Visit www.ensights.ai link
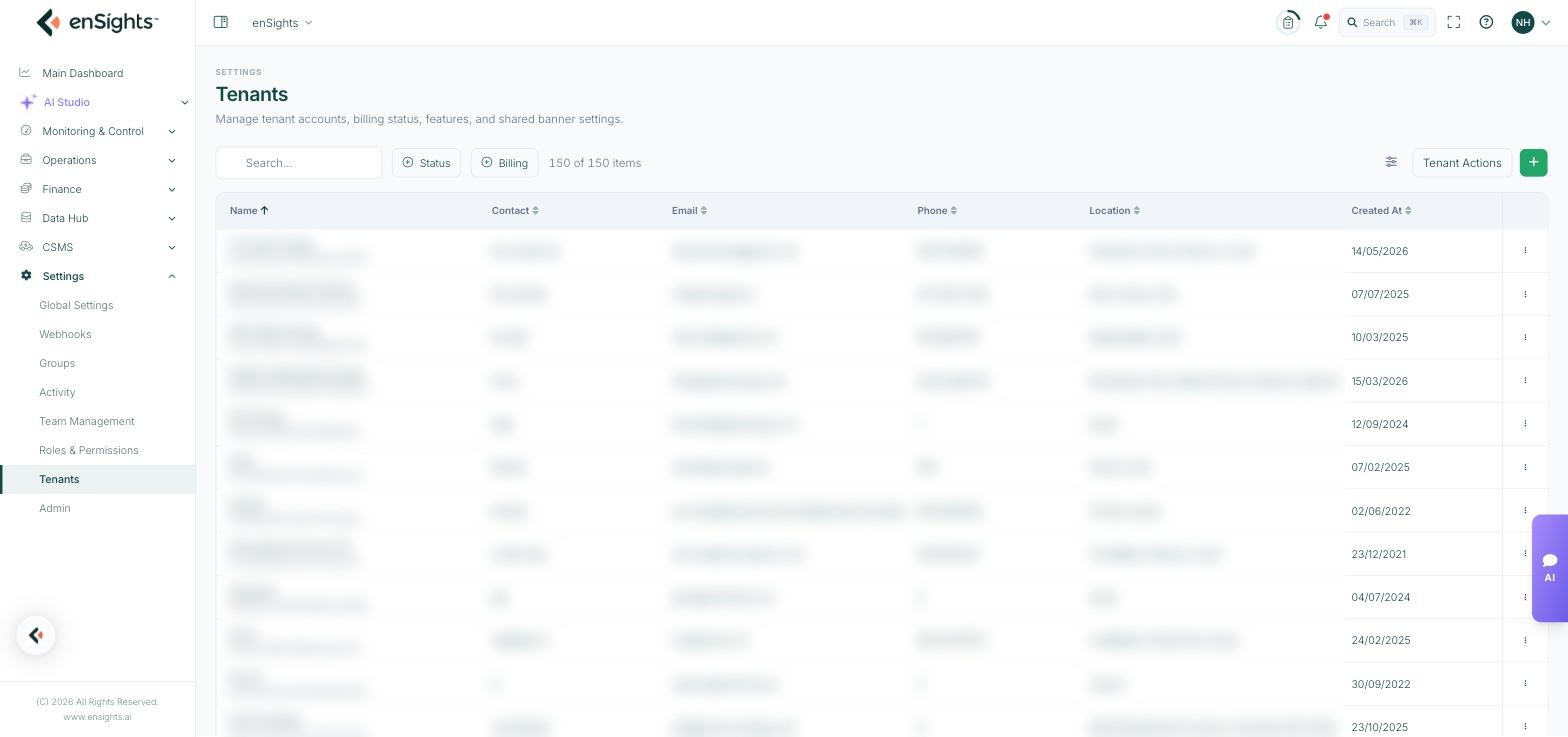Screen dimensions: 1568x737 (x=97, y=716)
